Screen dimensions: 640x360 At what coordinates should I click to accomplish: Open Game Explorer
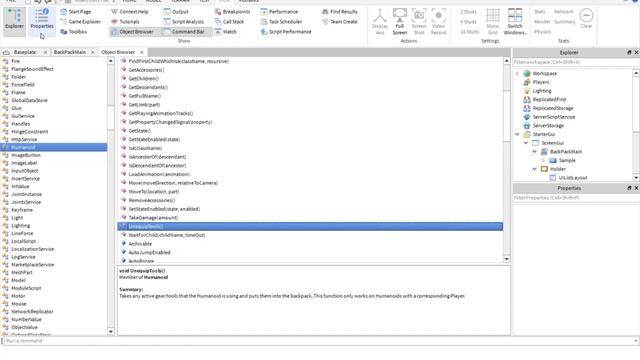[80, 22]
